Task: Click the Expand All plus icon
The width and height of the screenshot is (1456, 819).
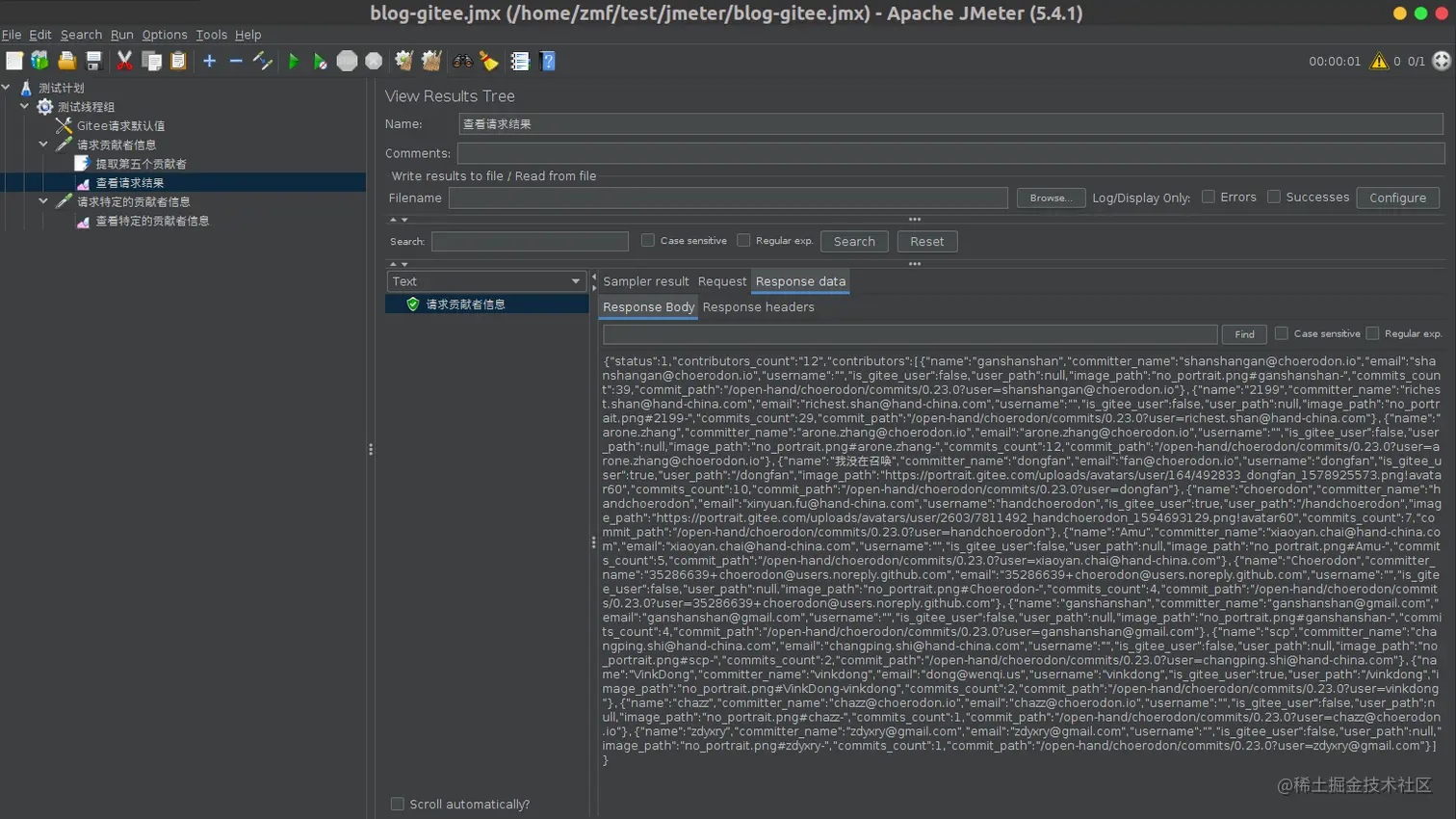Action: 209,61
